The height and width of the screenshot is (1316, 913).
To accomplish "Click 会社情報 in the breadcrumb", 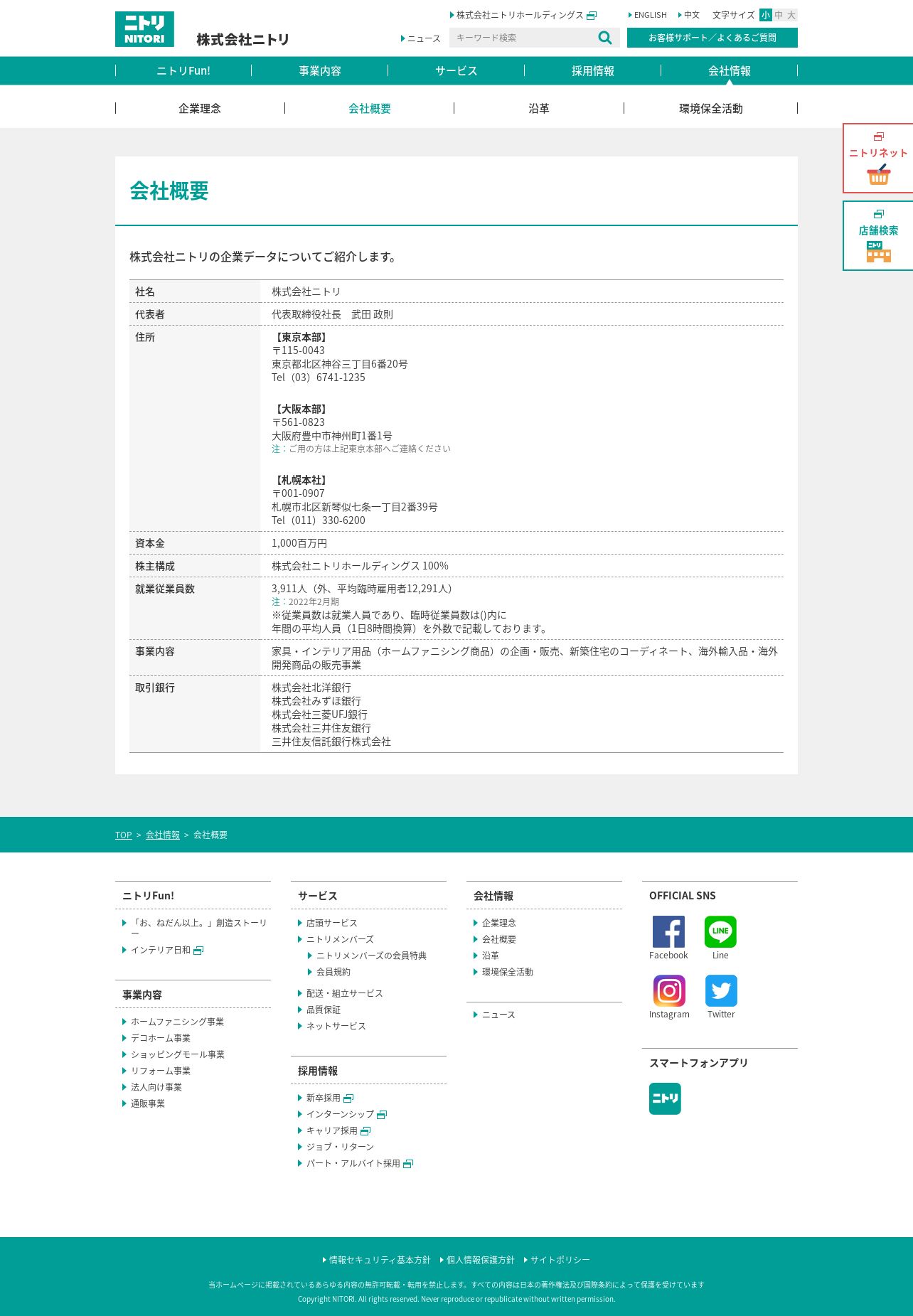I will [x=163, y=835].
